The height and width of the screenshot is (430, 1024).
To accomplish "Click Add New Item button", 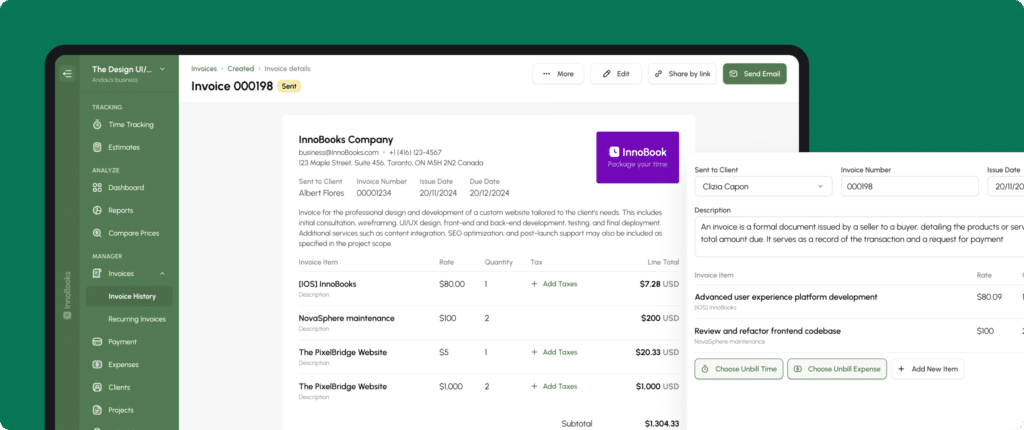I will pos(927,369).
